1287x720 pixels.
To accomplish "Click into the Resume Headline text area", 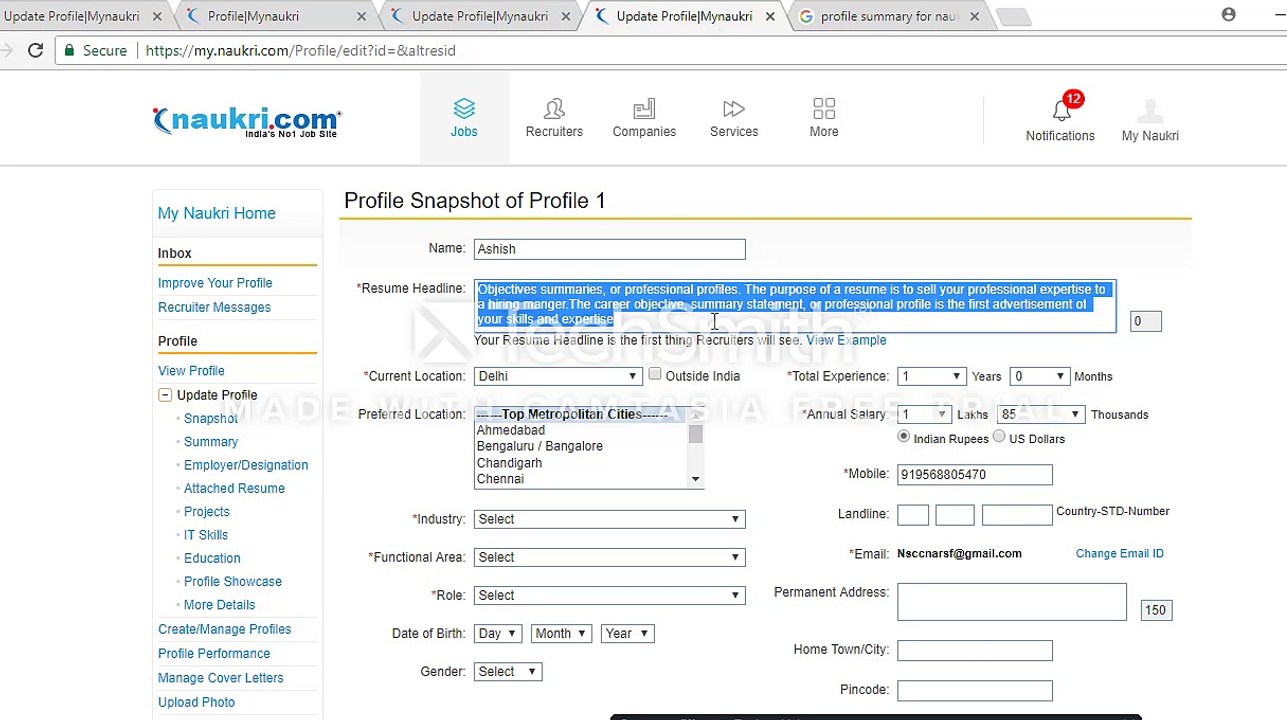I will (795, 306).
